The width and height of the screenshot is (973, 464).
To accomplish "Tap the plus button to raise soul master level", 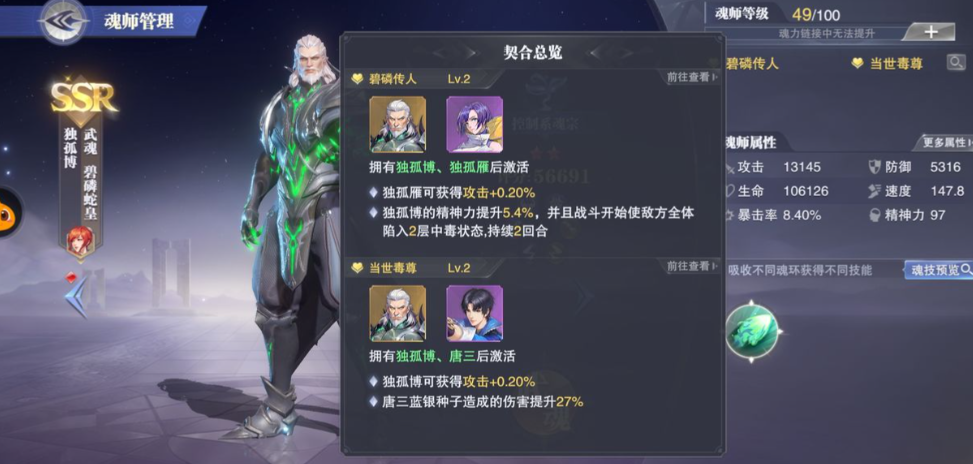I will pyautogui.click(x=931, y=33).
